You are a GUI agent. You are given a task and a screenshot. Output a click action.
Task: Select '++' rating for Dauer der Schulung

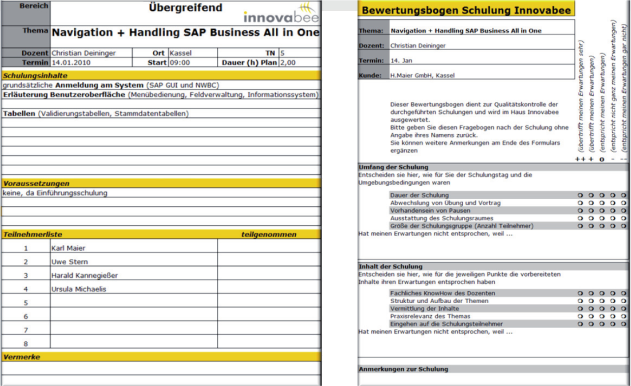pyautogui.click(x=580, y=195)
